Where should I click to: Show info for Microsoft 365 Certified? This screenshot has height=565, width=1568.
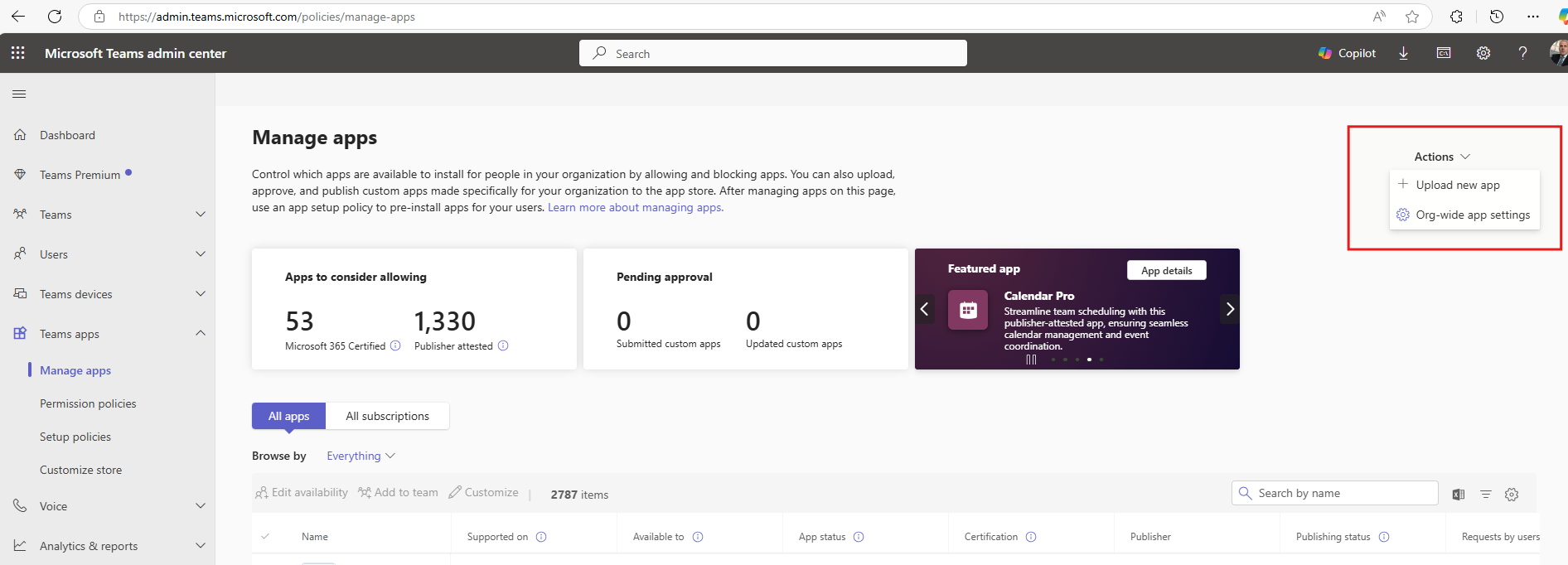coord(395,346)
